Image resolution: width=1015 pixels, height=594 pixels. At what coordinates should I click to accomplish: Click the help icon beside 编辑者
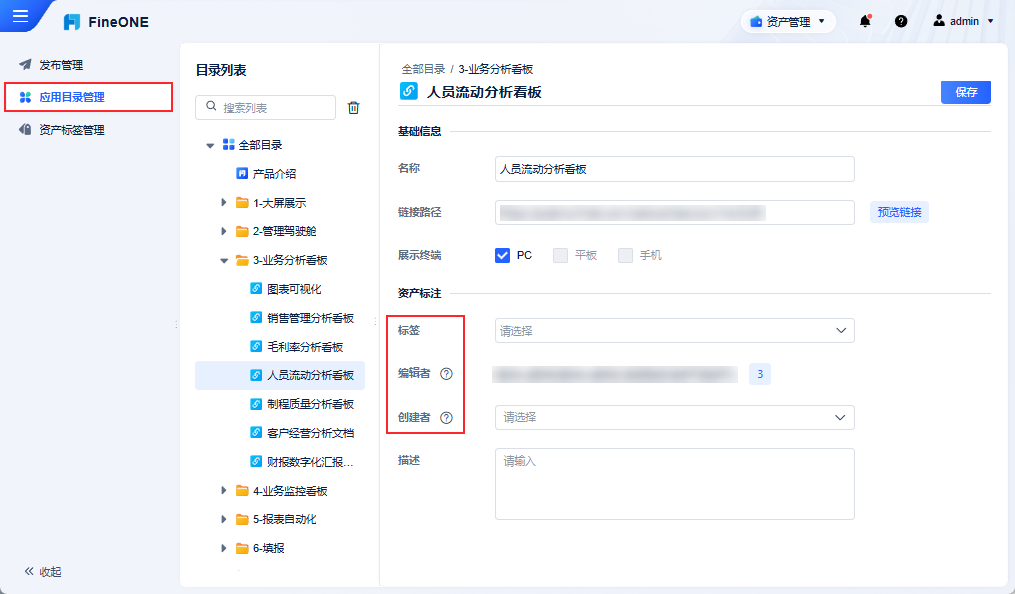(x=447, y=374)
